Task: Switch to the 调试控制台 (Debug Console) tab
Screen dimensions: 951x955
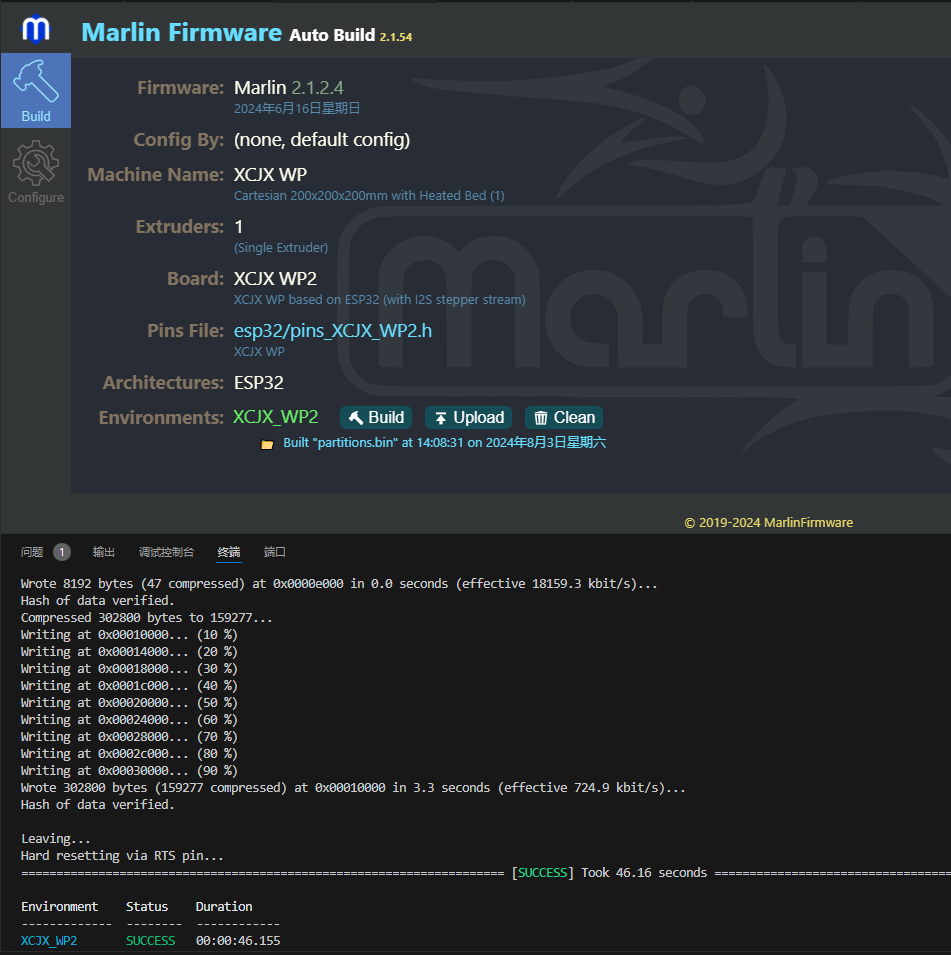Action: 166,552
